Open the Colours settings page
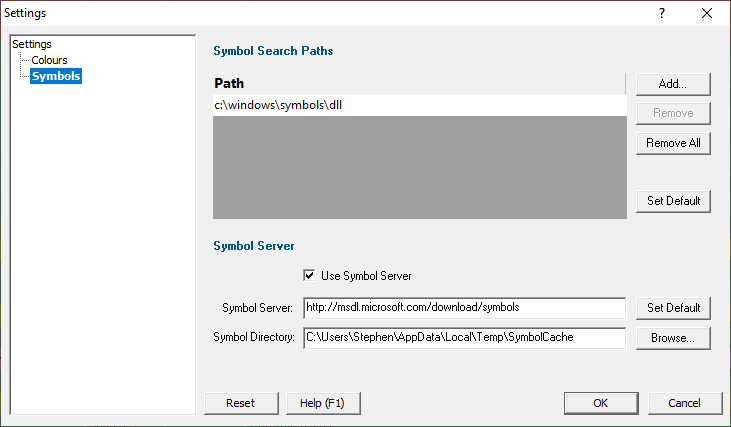Image resolution: width=731 pixels, height=427 pixels. [49, 60]
